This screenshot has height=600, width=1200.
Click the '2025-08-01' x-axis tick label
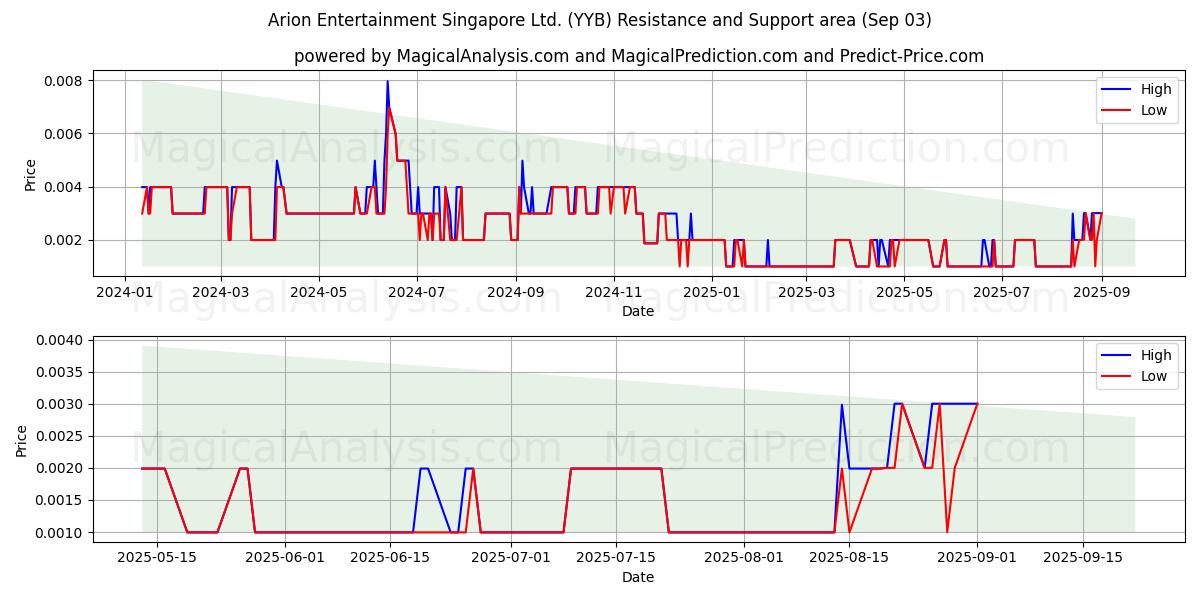click(x=744, y=558)
